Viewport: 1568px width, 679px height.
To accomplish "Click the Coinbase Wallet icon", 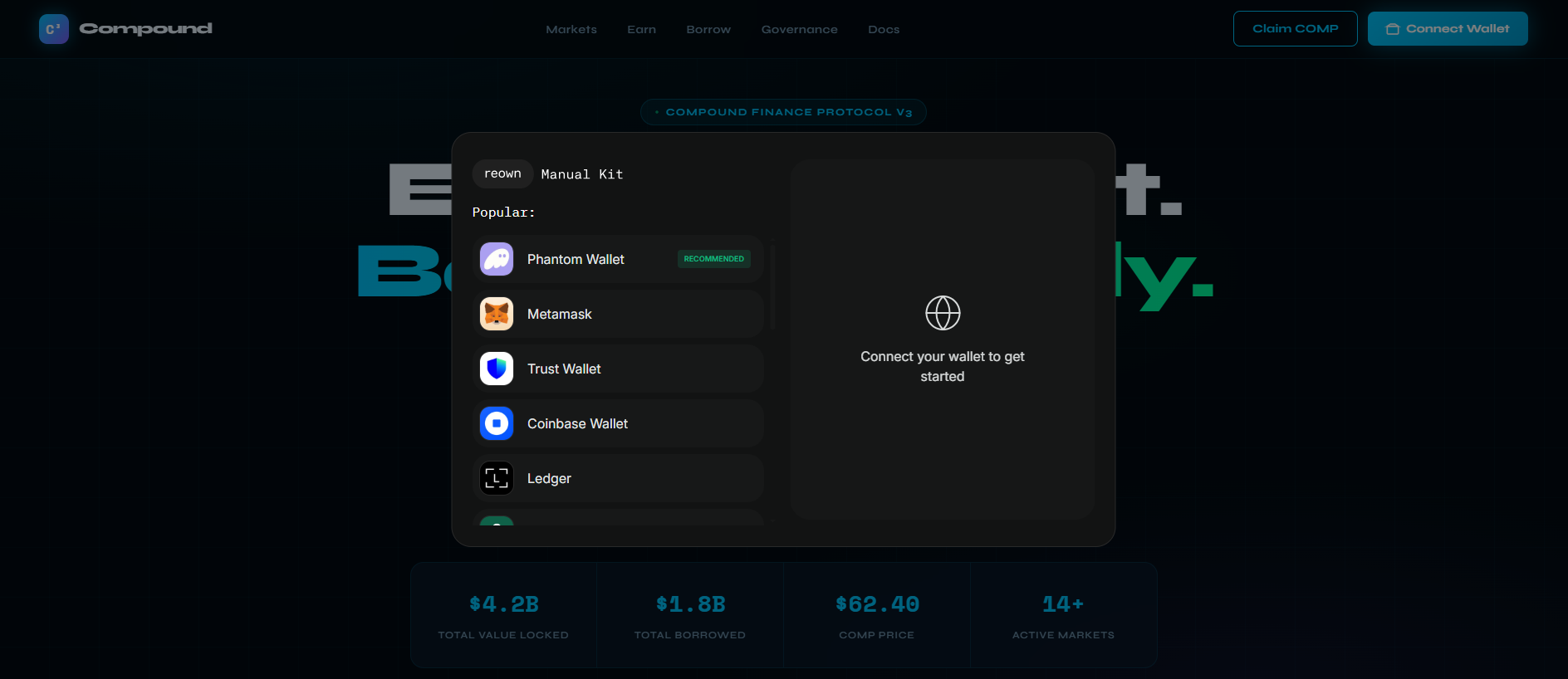I will click(x=497, y=423).
